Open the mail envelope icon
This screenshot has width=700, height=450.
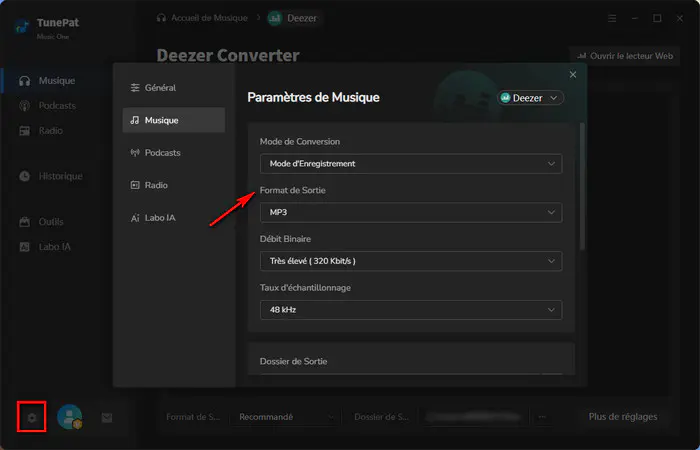(x=107, y=418)
